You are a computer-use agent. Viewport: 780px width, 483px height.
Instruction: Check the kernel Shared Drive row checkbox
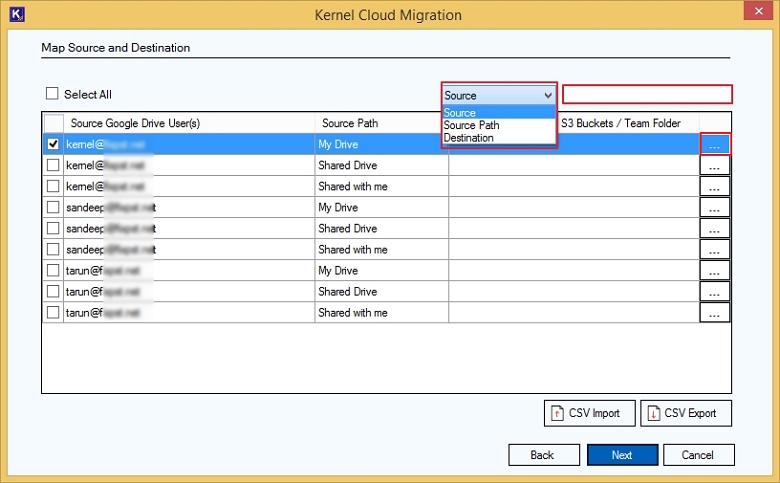click(x=53, y=165)
